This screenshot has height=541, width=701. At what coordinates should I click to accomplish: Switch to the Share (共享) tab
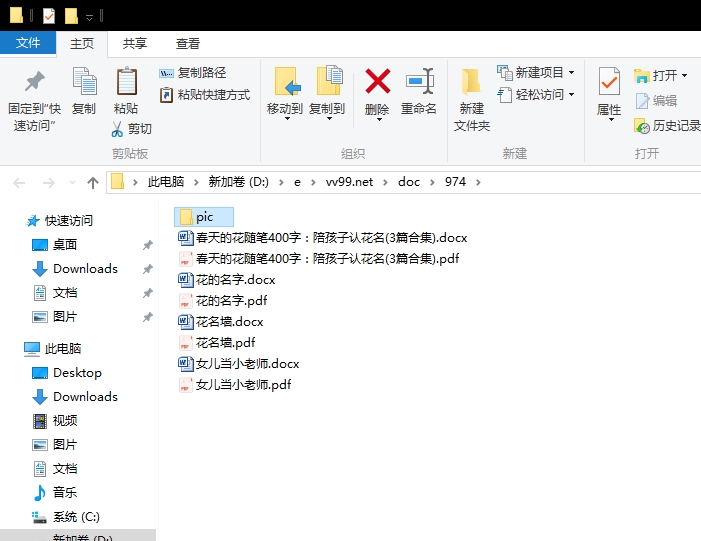tap(135, 44)
